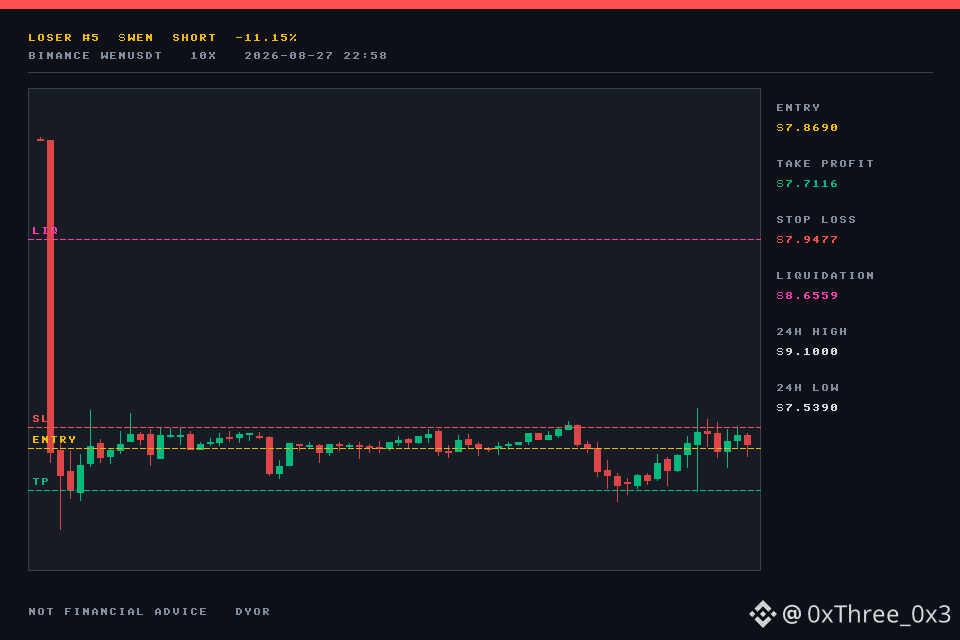This screenshot has width=960, height=640.
Task: Click the 'LIQUIDATION' heading
Action: [825, 276]
